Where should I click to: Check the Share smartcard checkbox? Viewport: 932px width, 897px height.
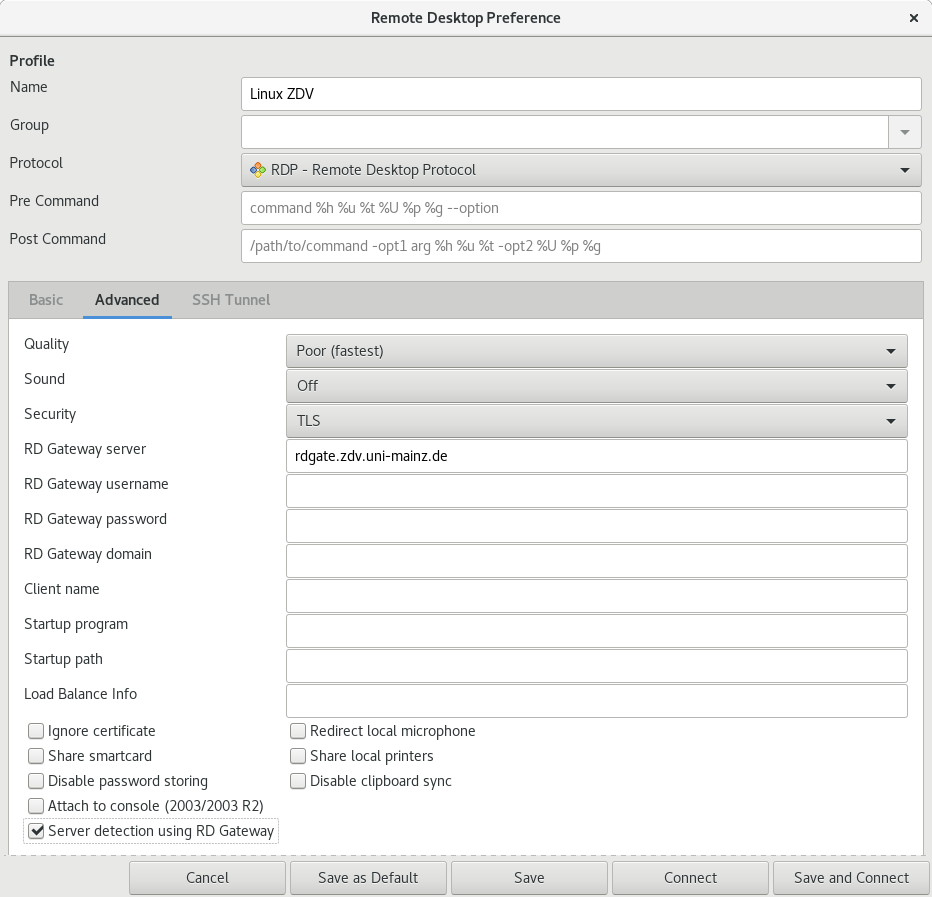(36, 756)
